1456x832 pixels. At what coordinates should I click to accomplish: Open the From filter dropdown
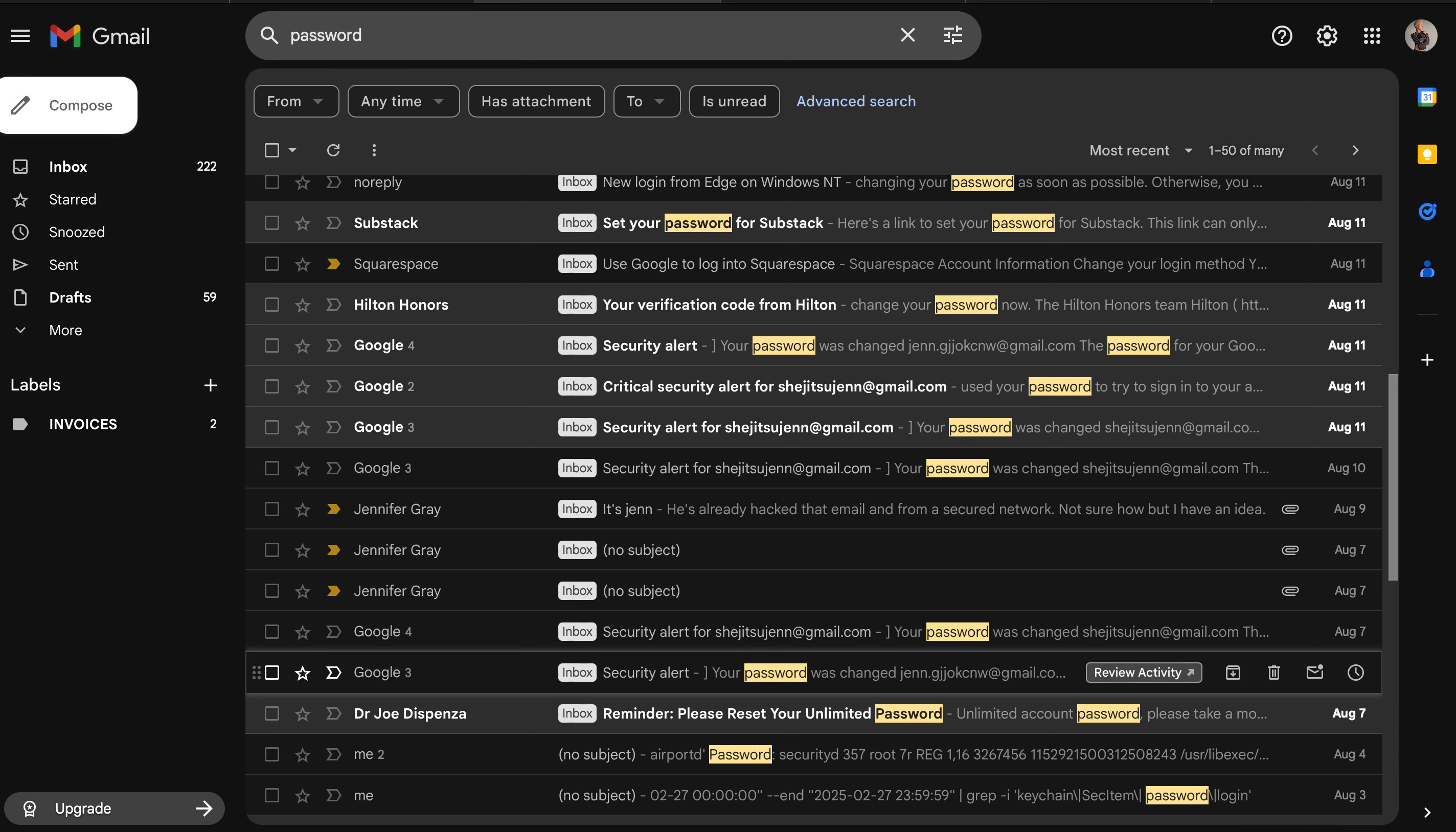click(295, 101)
